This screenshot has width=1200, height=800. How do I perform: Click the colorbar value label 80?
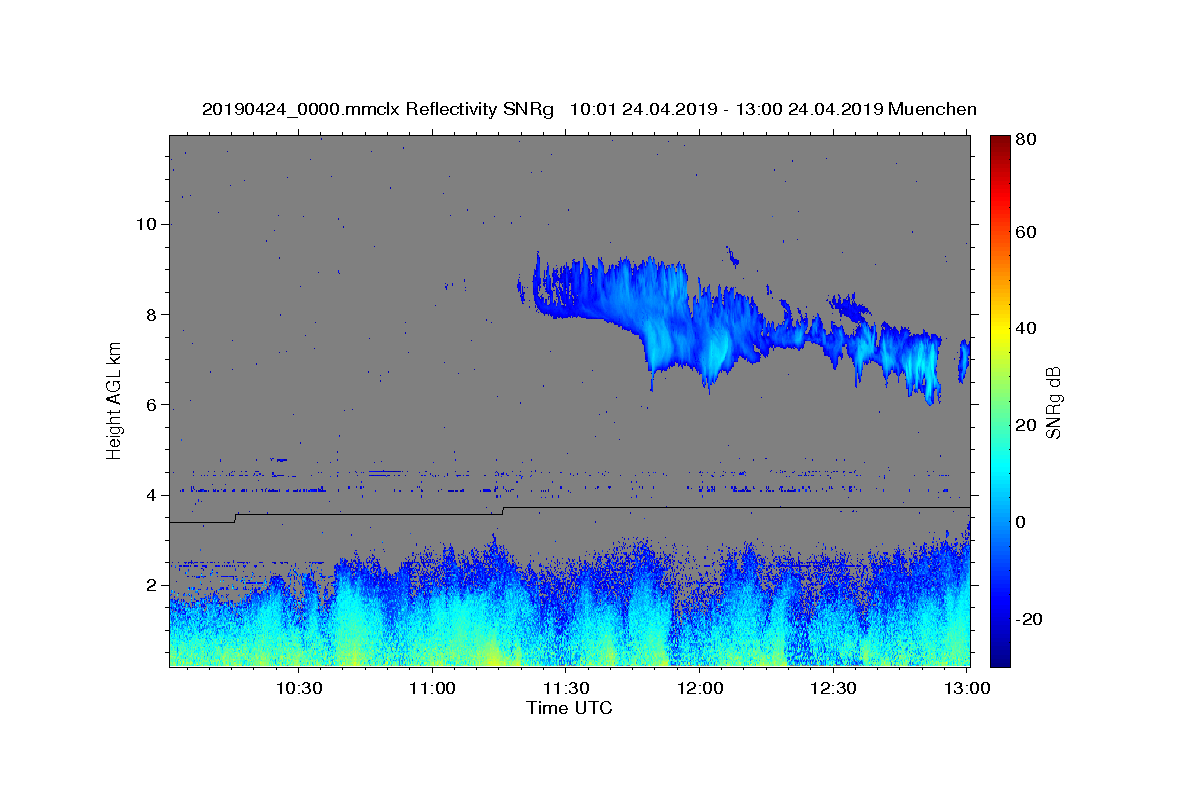click(x=1026, y=141)
